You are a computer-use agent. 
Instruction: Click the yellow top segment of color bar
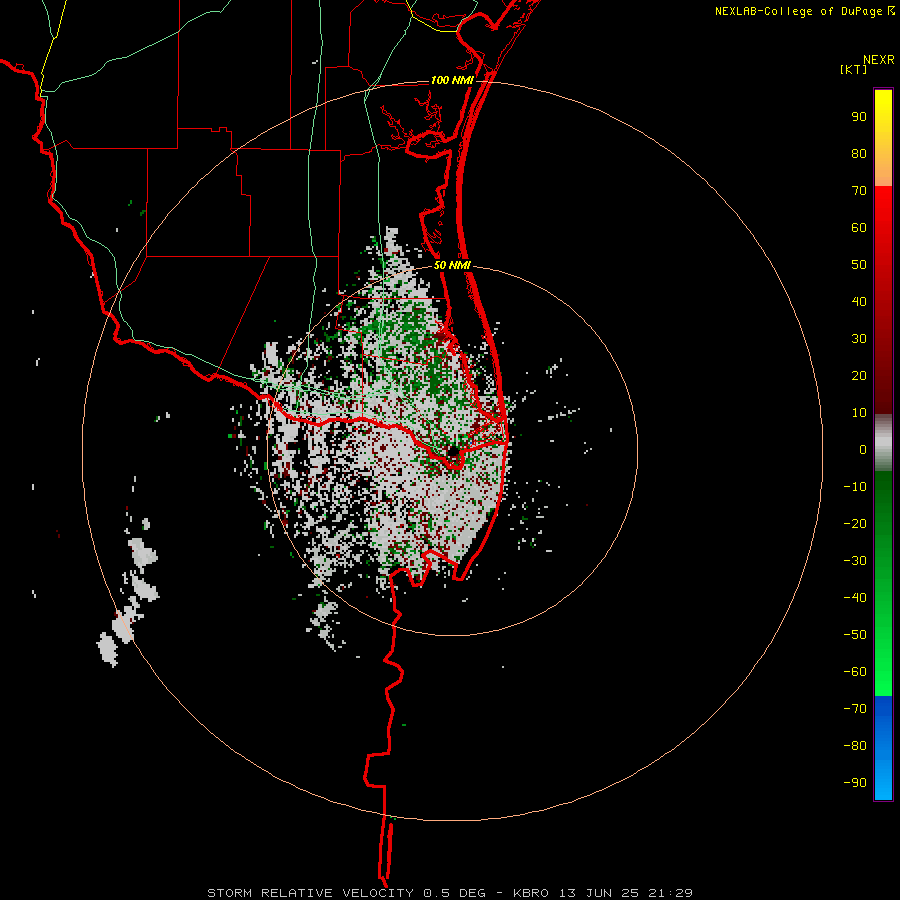pyautogui.click(x=883, y=138)
